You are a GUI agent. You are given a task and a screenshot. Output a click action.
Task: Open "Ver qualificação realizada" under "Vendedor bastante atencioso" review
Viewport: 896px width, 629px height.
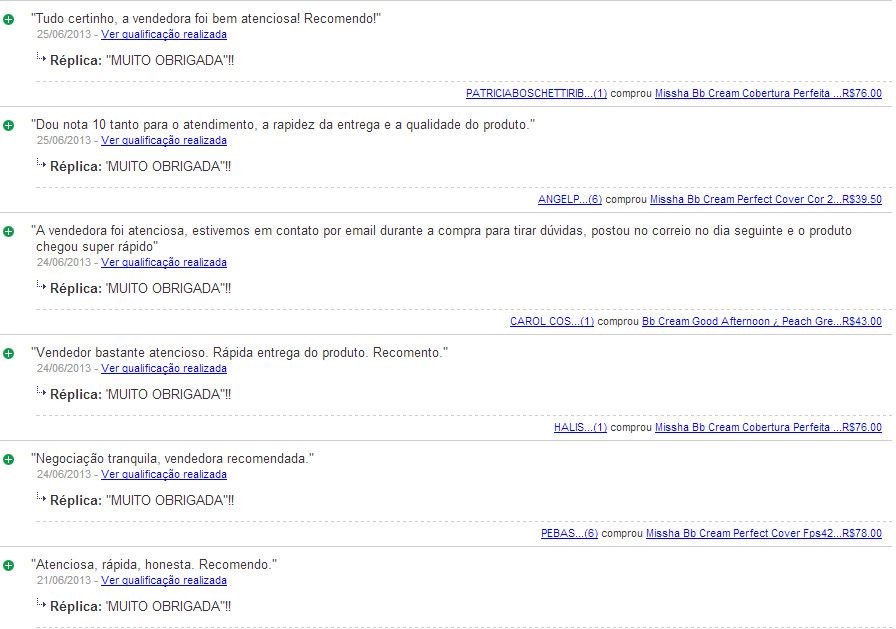[x=164, y=368]
